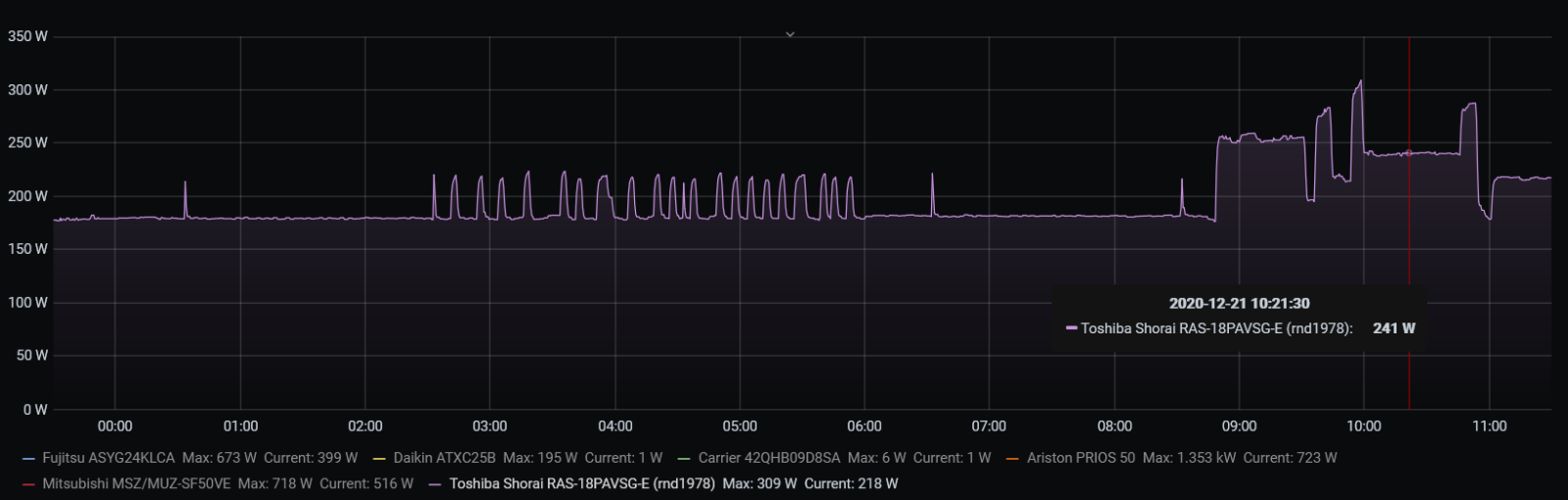This screenshot has height=500, width=1568.
Task: Toggle Carrier 42QHB09D8SA series in legend
Action: (x=769, y=458)
